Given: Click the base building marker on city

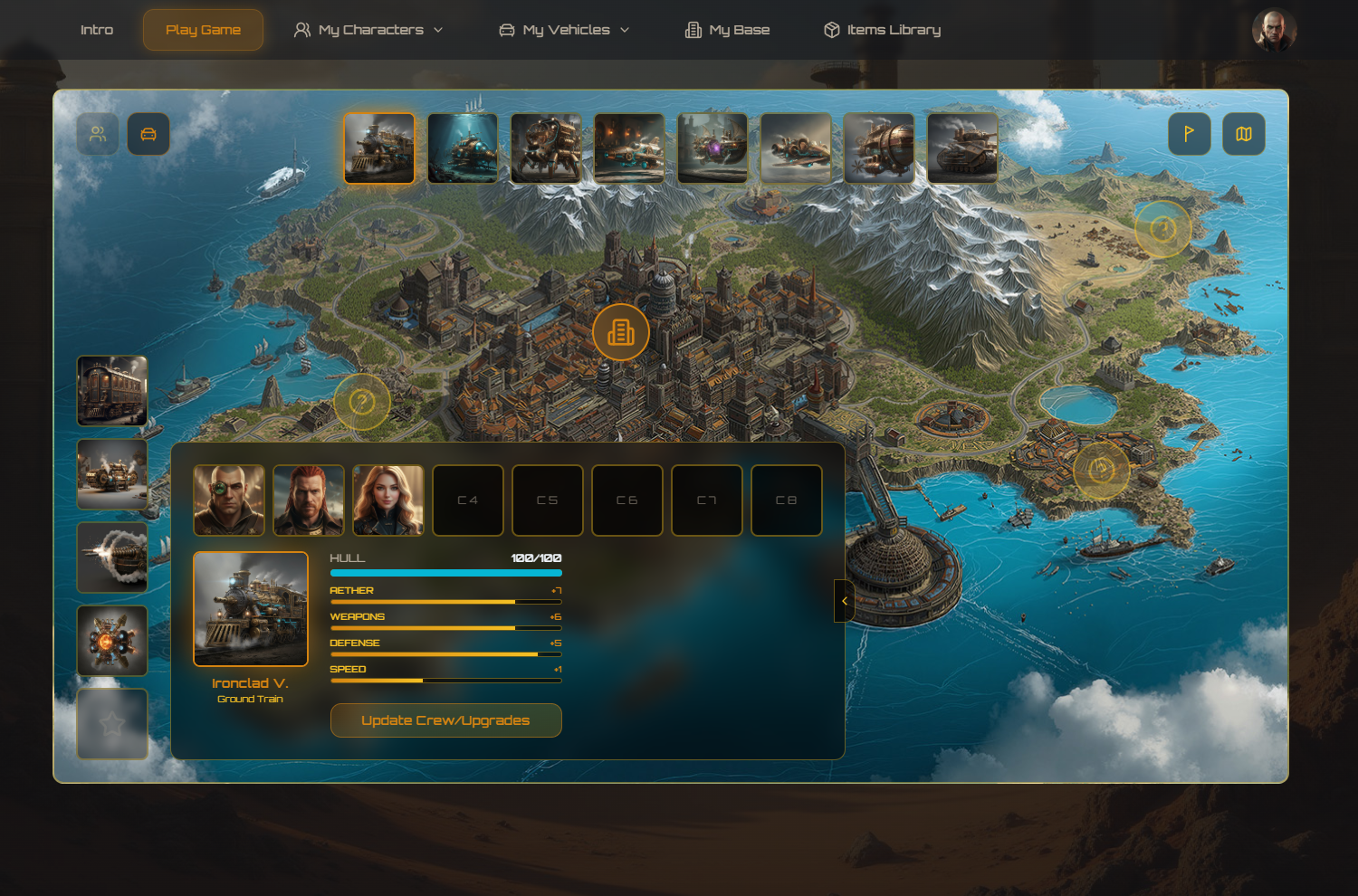Looking at the screenshot, I should [x=620, y=332].
